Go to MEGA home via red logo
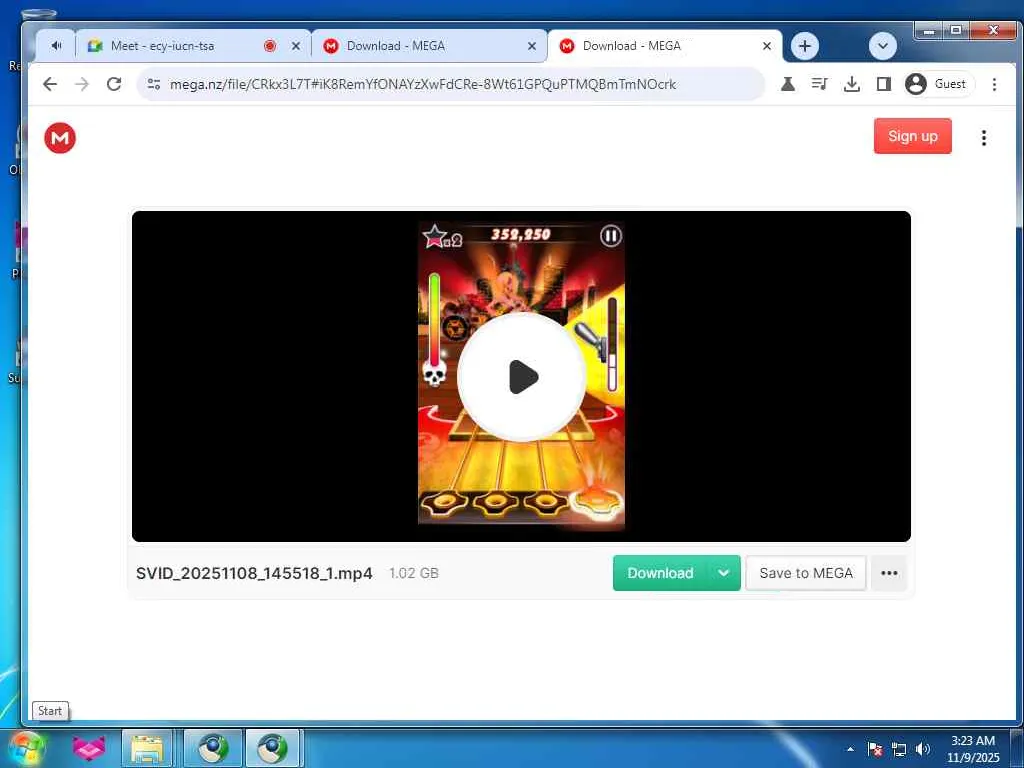Screen dimensions: 1024x768 60,138
